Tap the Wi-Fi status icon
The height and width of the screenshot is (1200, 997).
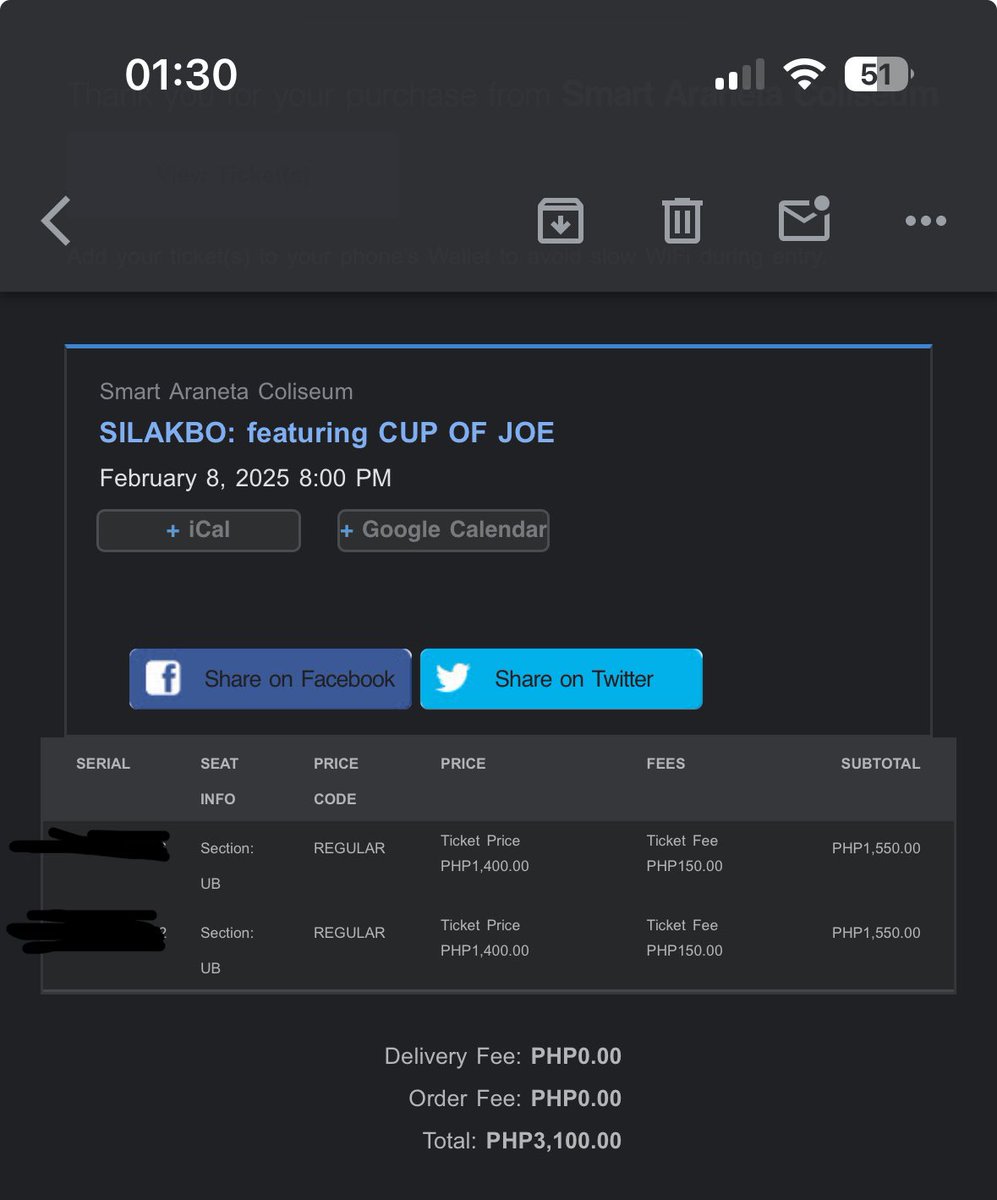[804, 74]
